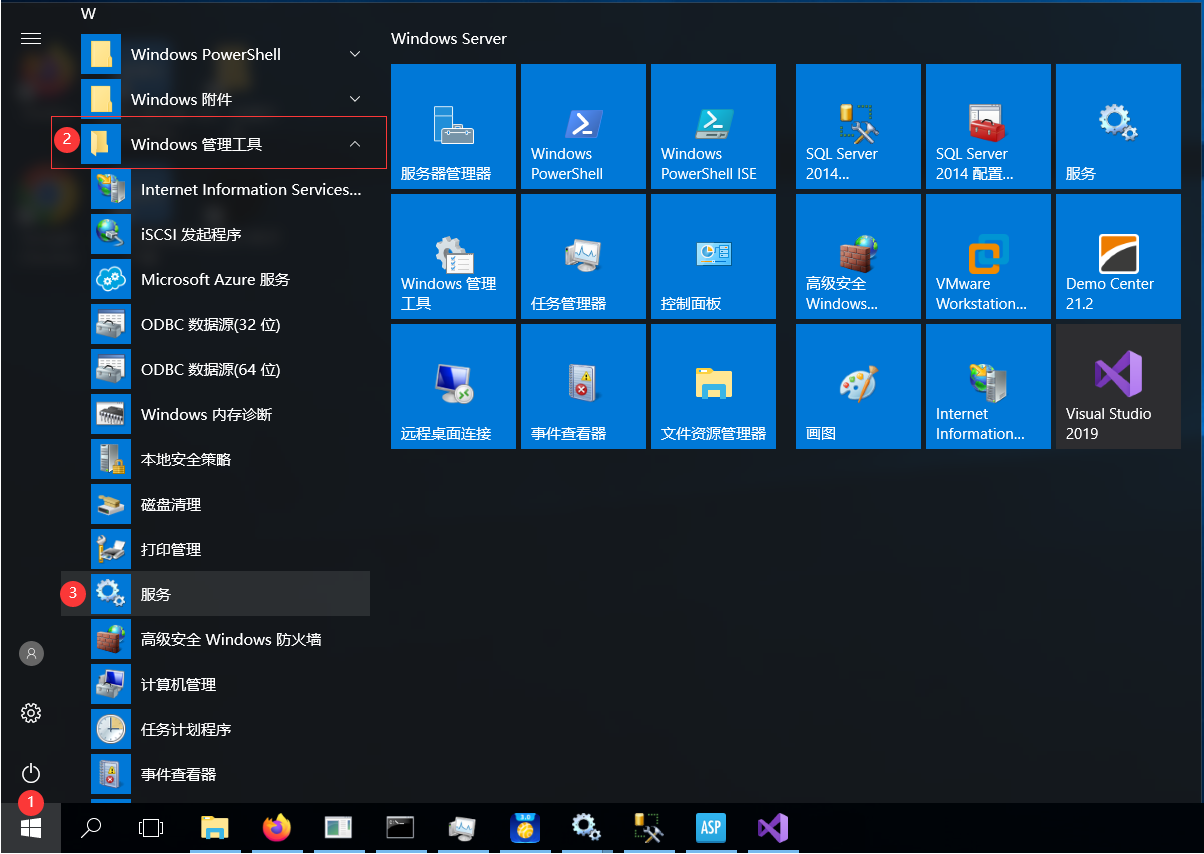Open the 服务器管理器 tile
The image size is (1204, 854).
[453, 126]
